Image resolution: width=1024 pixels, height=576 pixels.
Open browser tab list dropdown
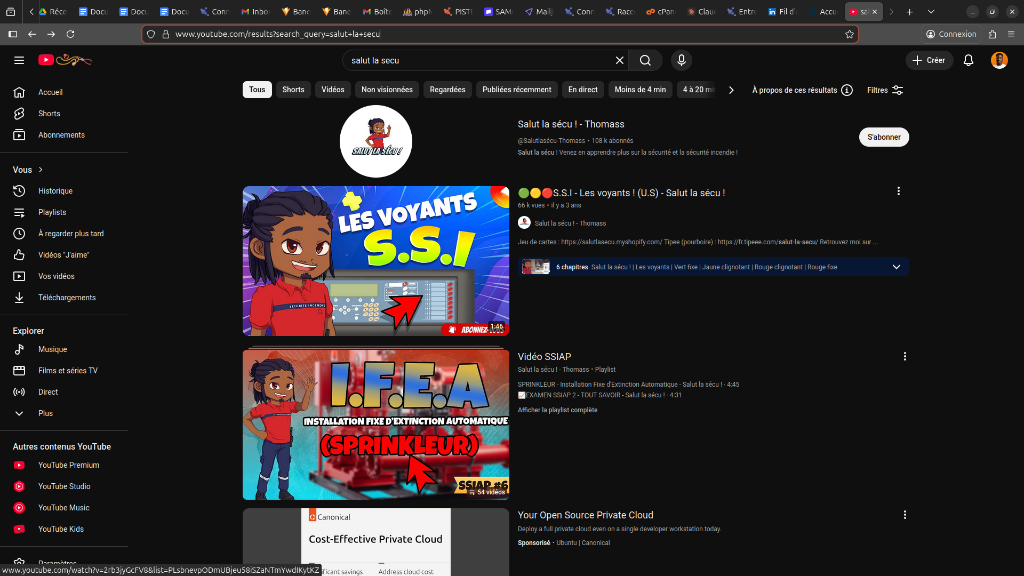(x=931, y=12)
